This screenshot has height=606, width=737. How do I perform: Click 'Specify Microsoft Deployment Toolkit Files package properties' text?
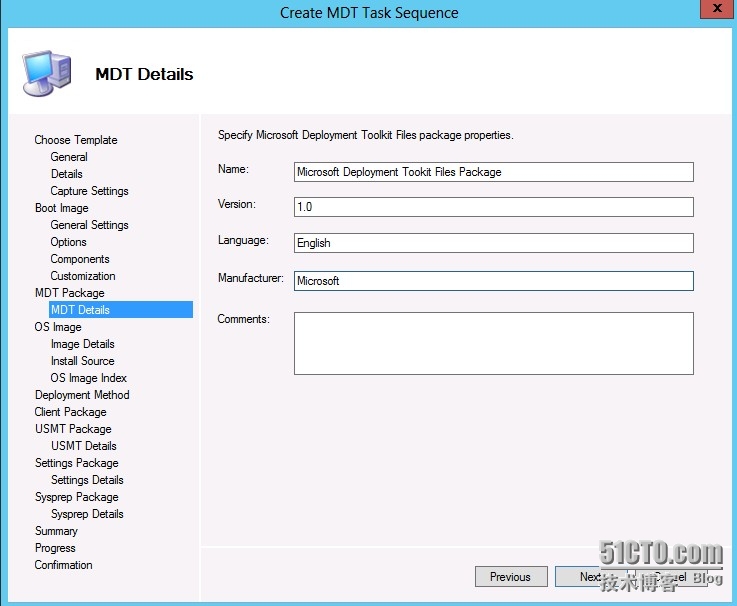tap(366, 135)
